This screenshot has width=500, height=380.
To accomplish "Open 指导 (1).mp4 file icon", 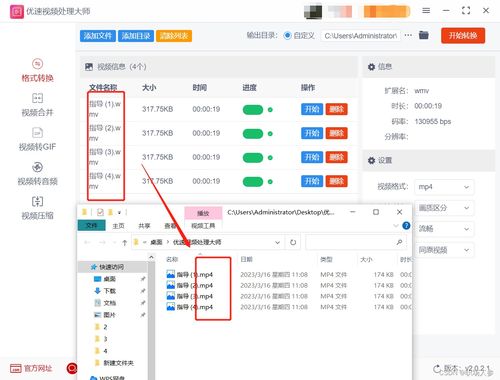I will click(x=171, y=274).
